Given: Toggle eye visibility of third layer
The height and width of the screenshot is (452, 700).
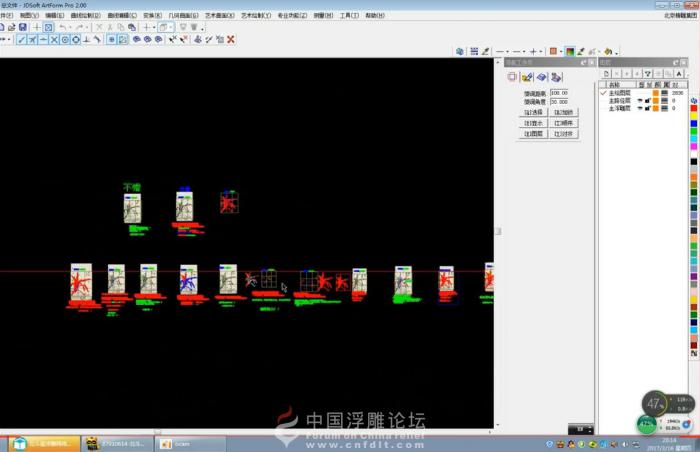Looking at the screenshot, I should [639, 108].
